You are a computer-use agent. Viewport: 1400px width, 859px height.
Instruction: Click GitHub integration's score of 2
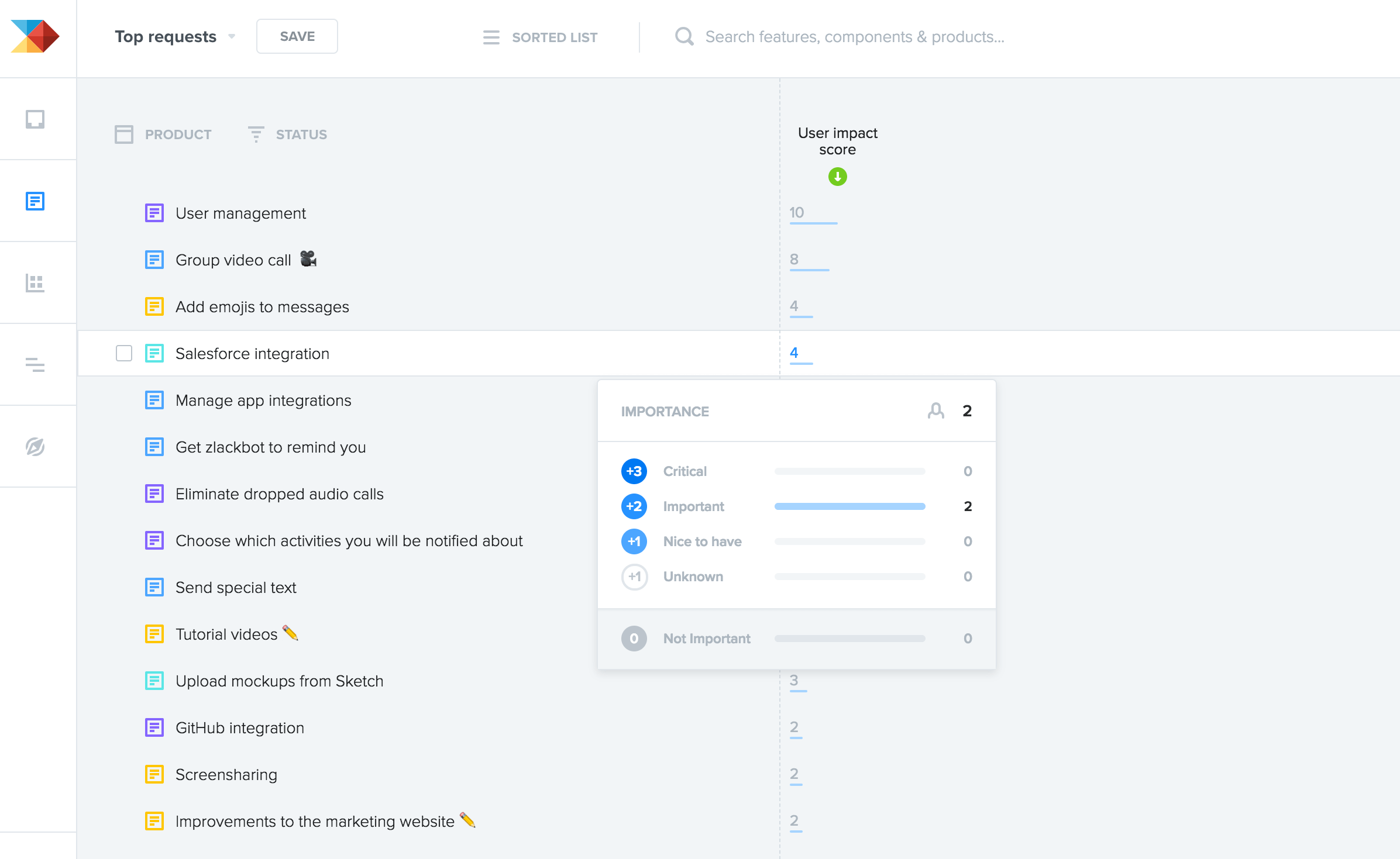pos(794,727)
